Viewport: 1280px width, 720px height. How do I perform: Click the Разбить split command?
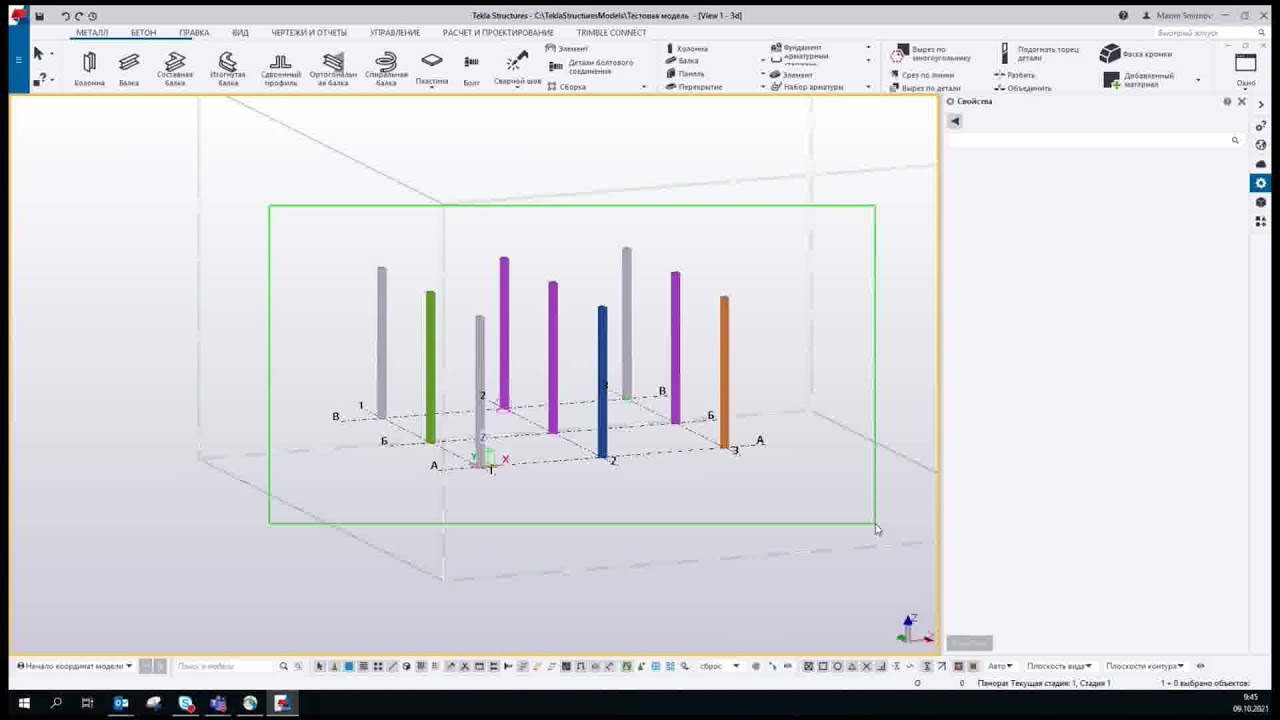point(1015,75)
